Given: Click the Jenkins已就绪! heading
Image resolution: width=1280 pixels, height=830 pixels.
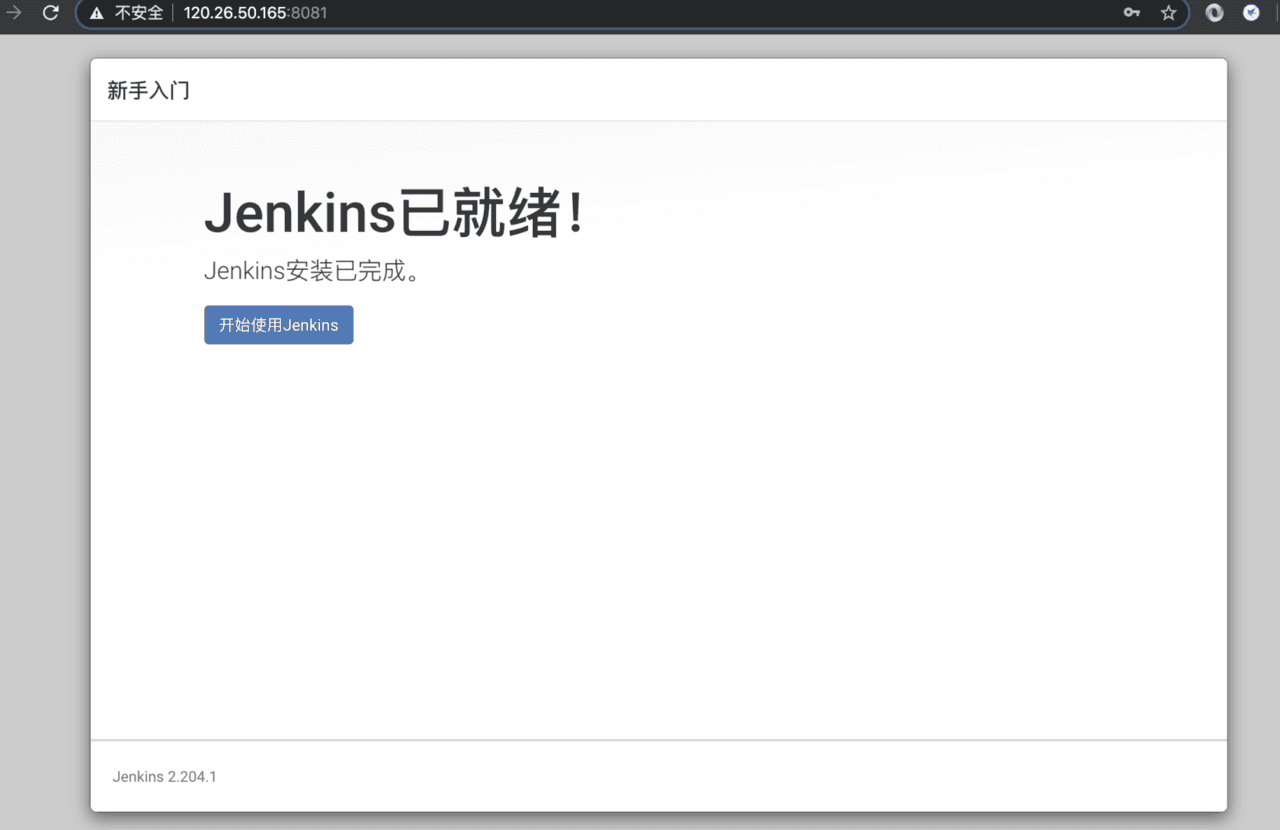Looking at the screenshot, I should click(394, 213).
